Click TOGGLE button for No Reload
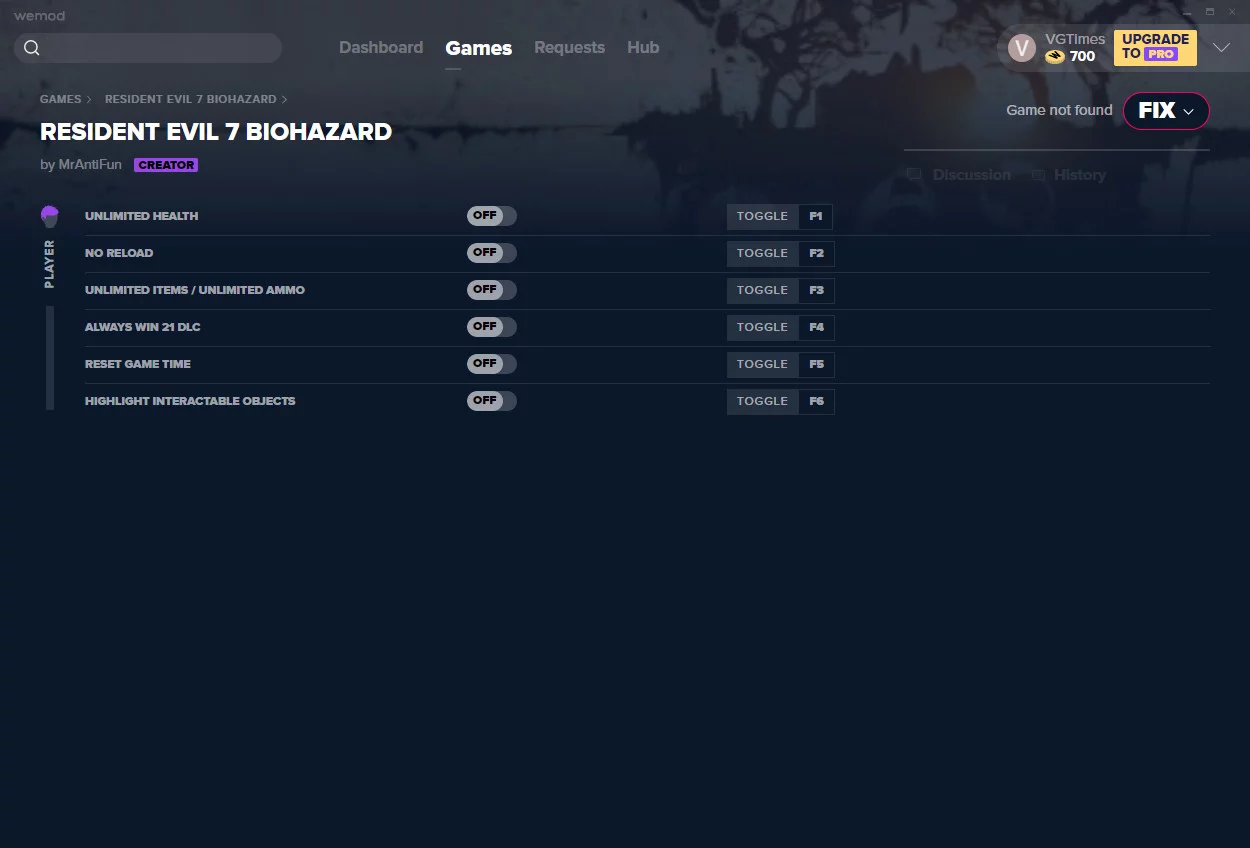1250x848 pixels. point(763,253)
